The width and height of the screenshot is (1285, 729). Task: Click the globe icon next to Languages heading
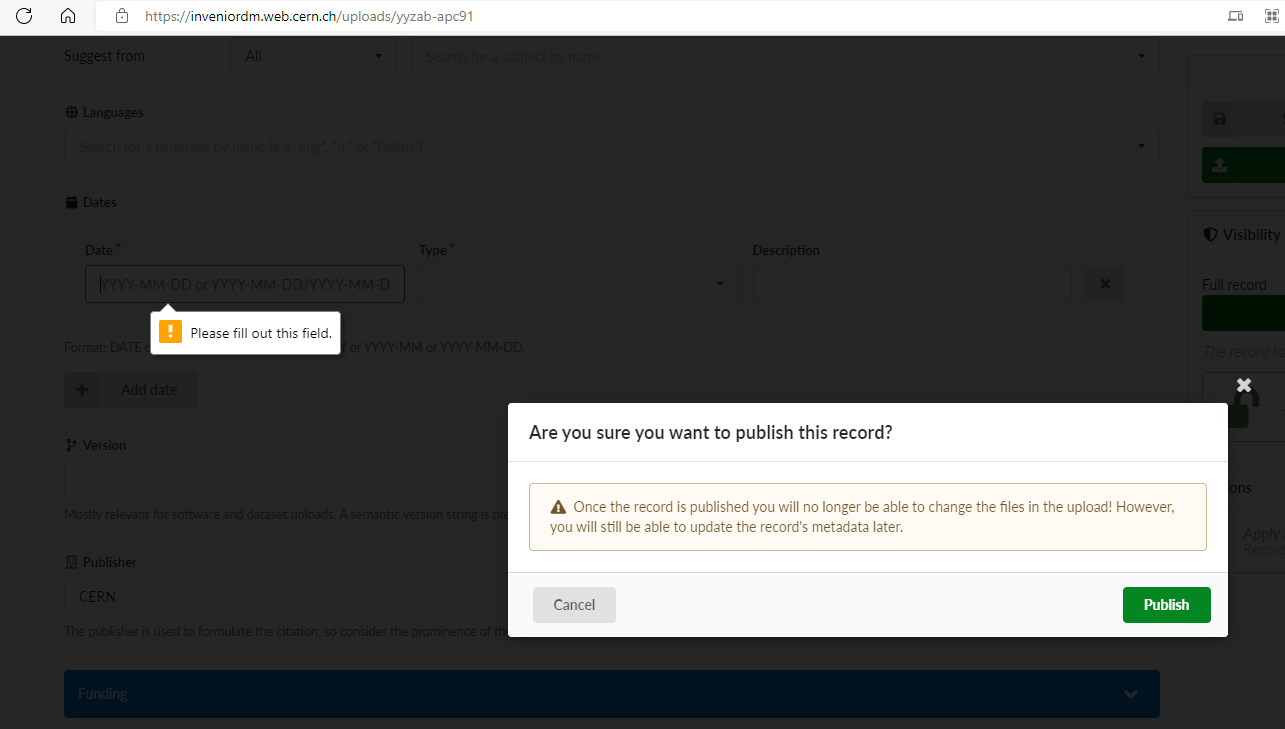pyautogui.click(x=70, y=112)
